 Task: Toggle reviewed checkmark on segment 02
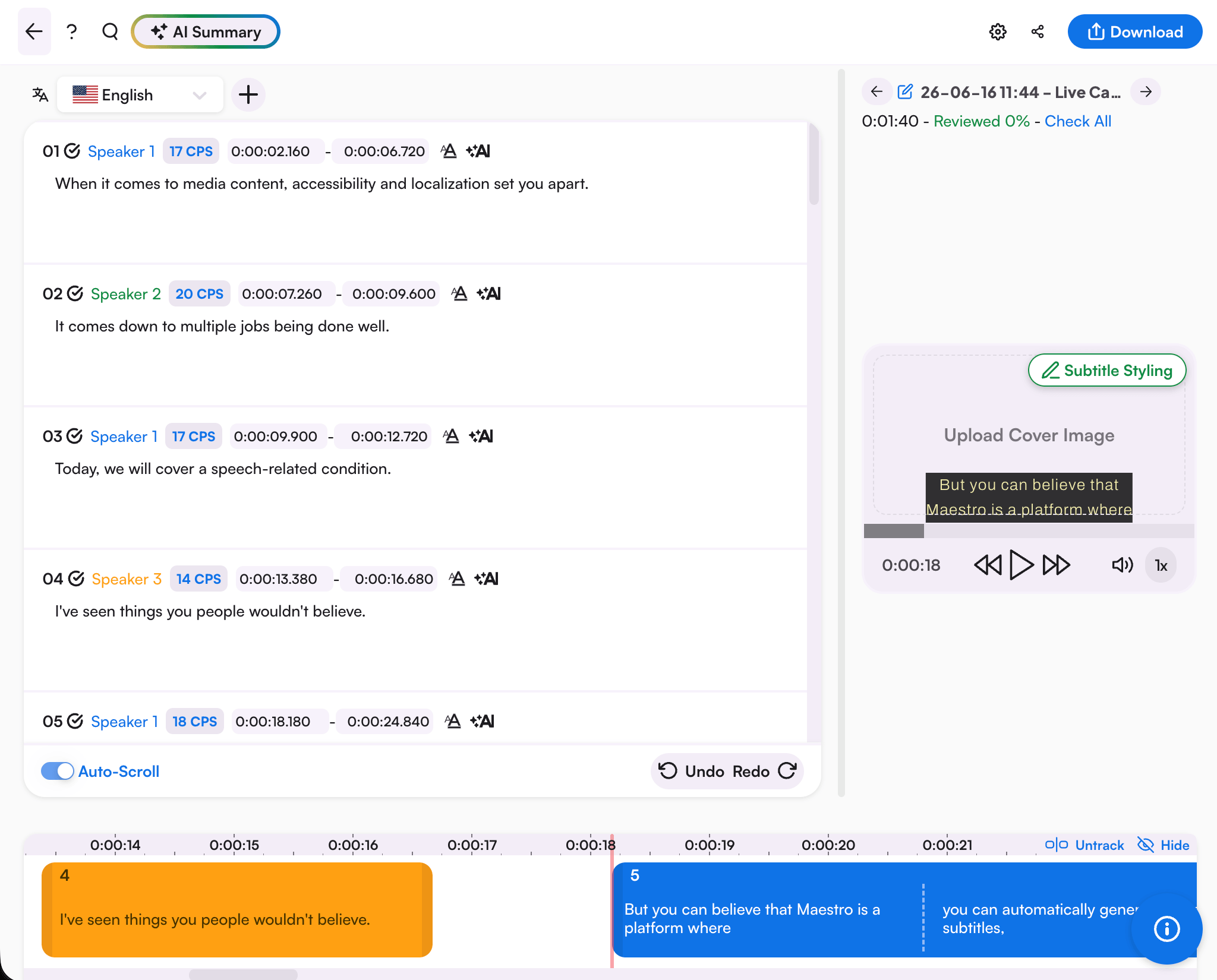coord(75,293)
